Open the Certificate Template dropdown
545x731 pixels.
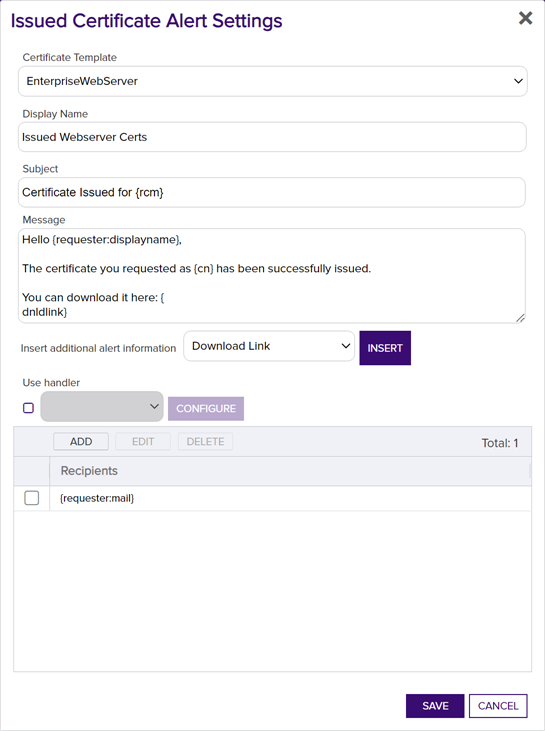(273, 81)
